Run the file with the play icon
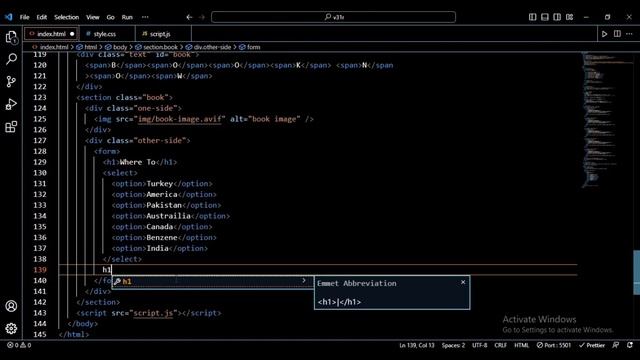640x360 pixels. (x=604, y=34)
